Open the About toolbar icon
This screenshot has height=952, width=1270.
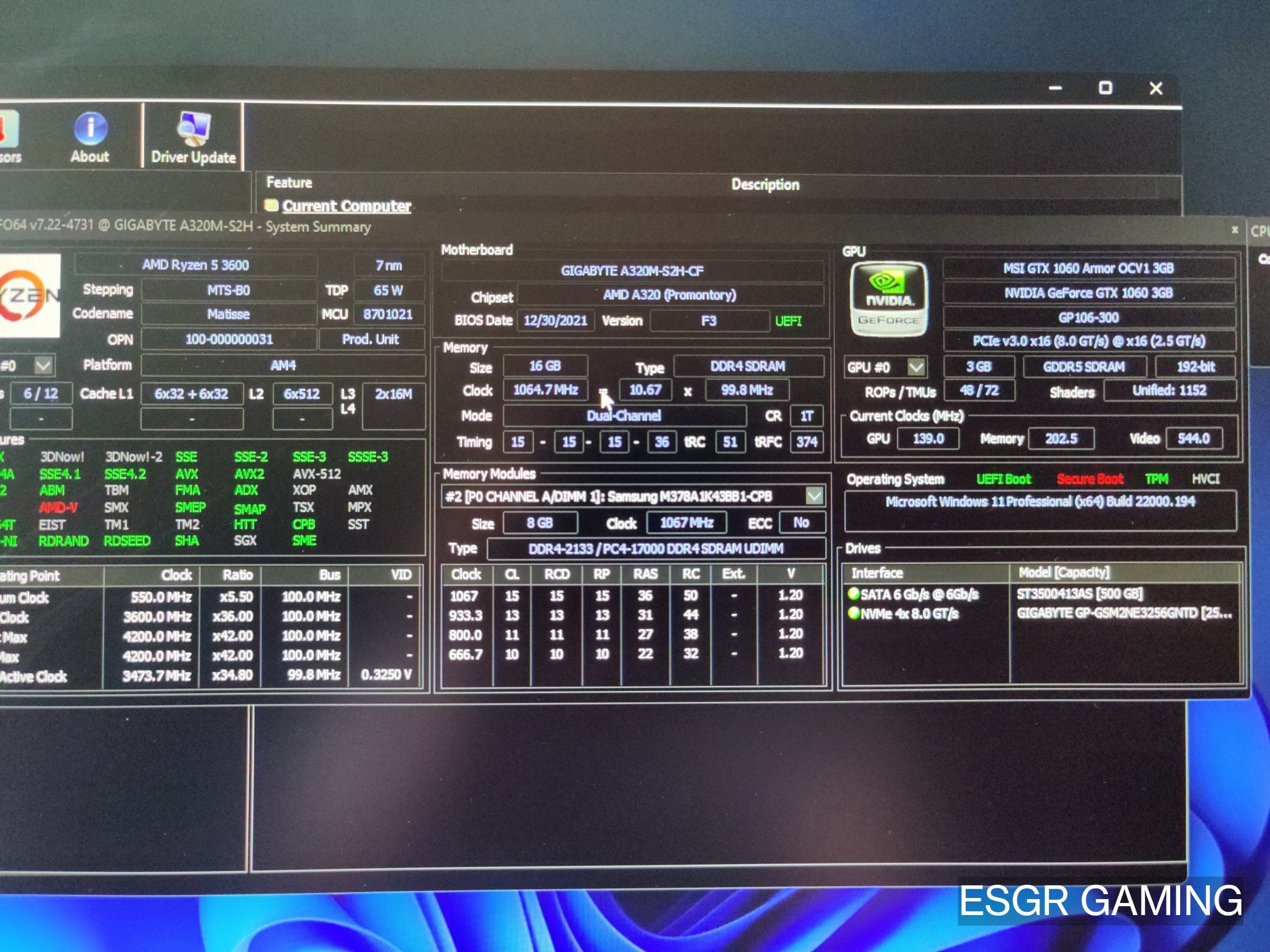point(90,137)
